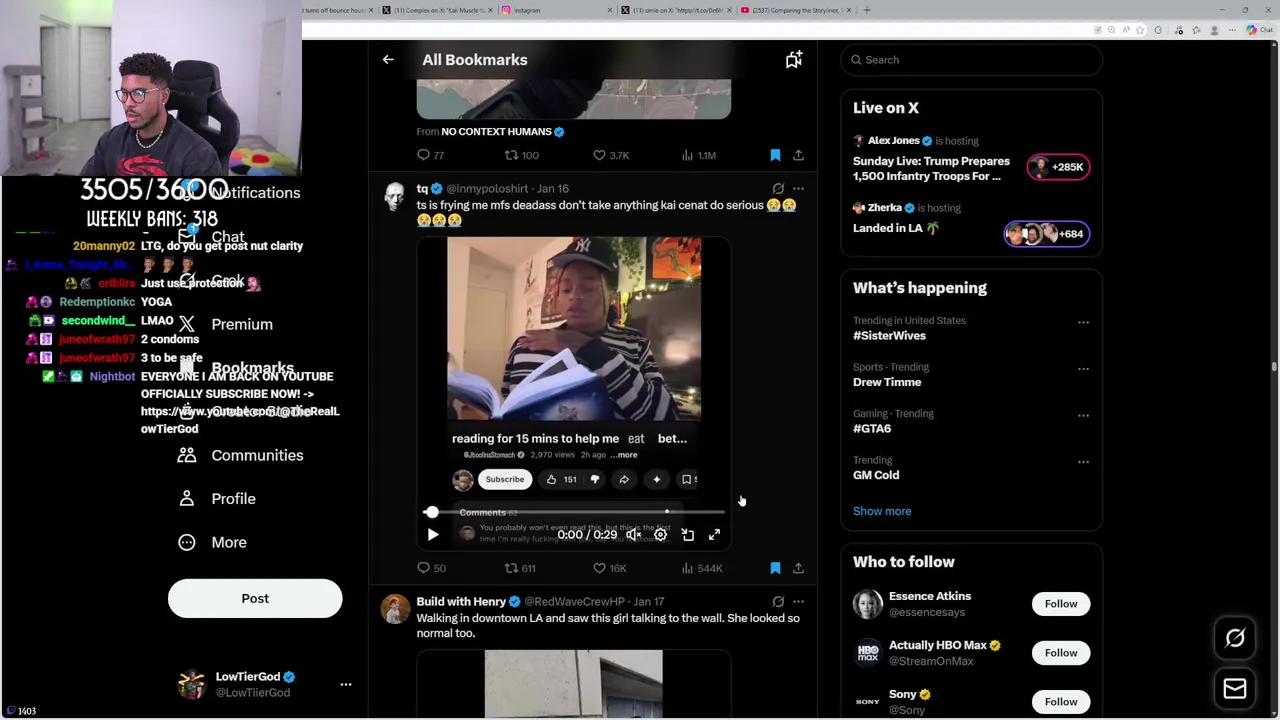Open more options for the GM Cold trend
The width and height of the screenshot is (1280, 720).
(1083, 461)
